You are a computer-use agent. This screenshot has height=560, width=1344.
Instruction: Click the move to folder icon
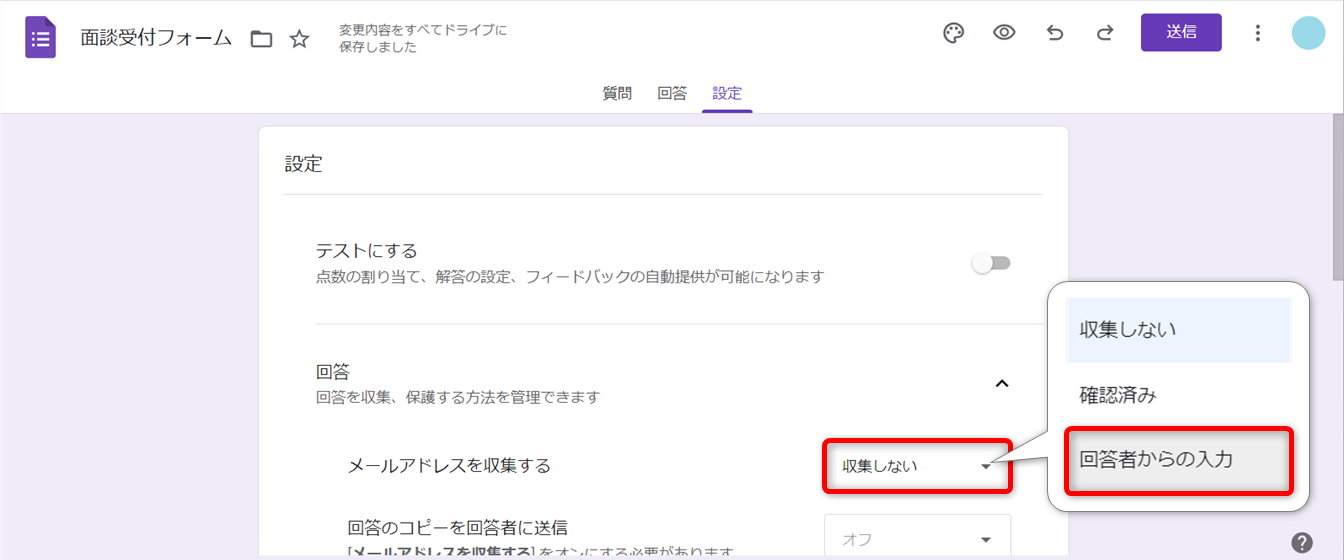coord(261,39)
